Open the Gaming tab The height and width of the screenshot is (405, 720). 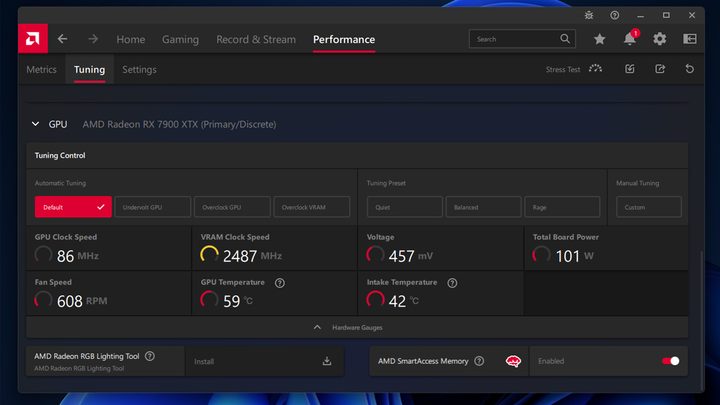[x=180, y=39]
